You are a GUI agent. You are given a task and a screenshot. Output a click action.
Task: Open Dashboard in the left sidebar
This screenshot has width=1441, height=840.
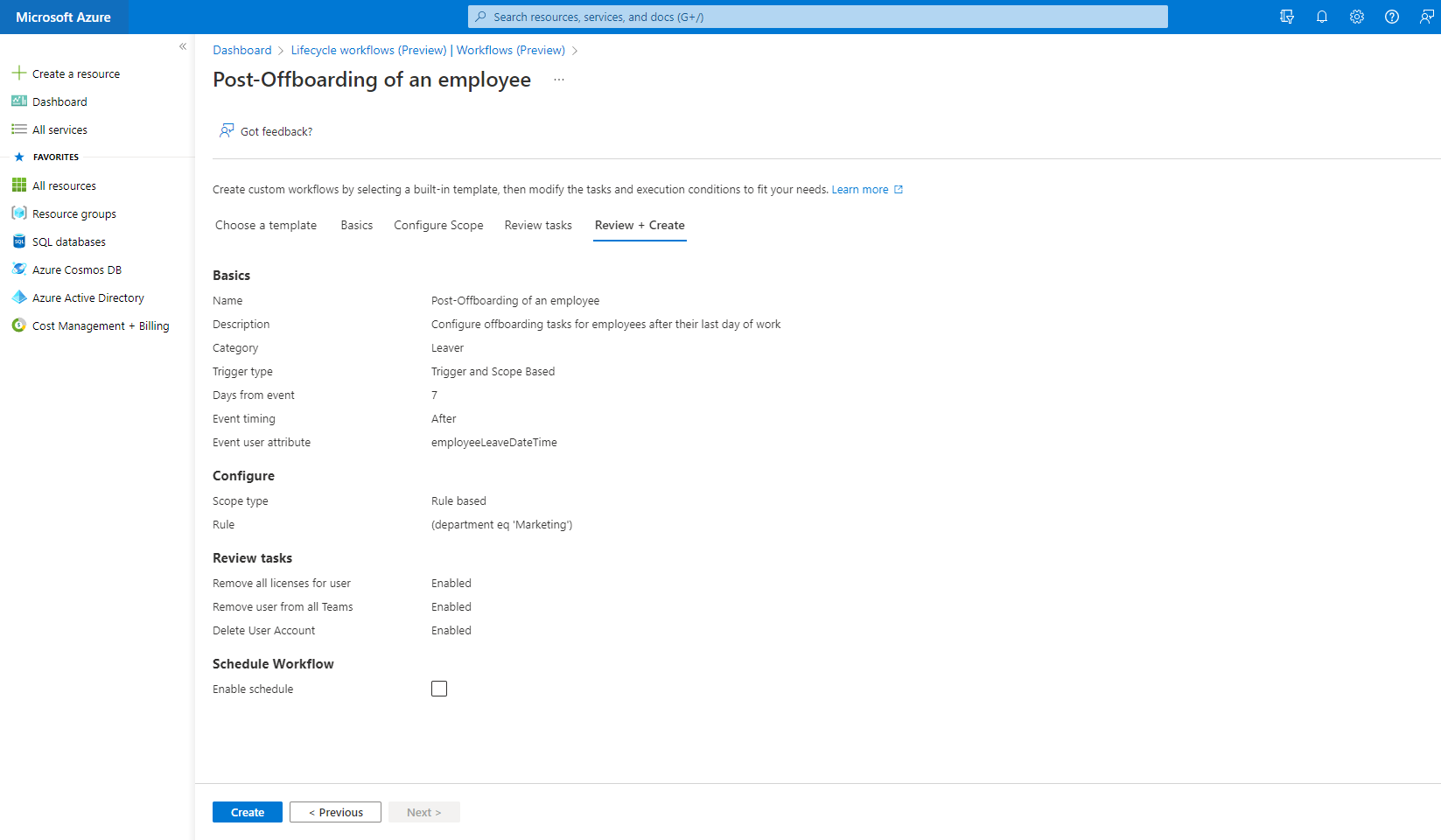pos(59,102)
